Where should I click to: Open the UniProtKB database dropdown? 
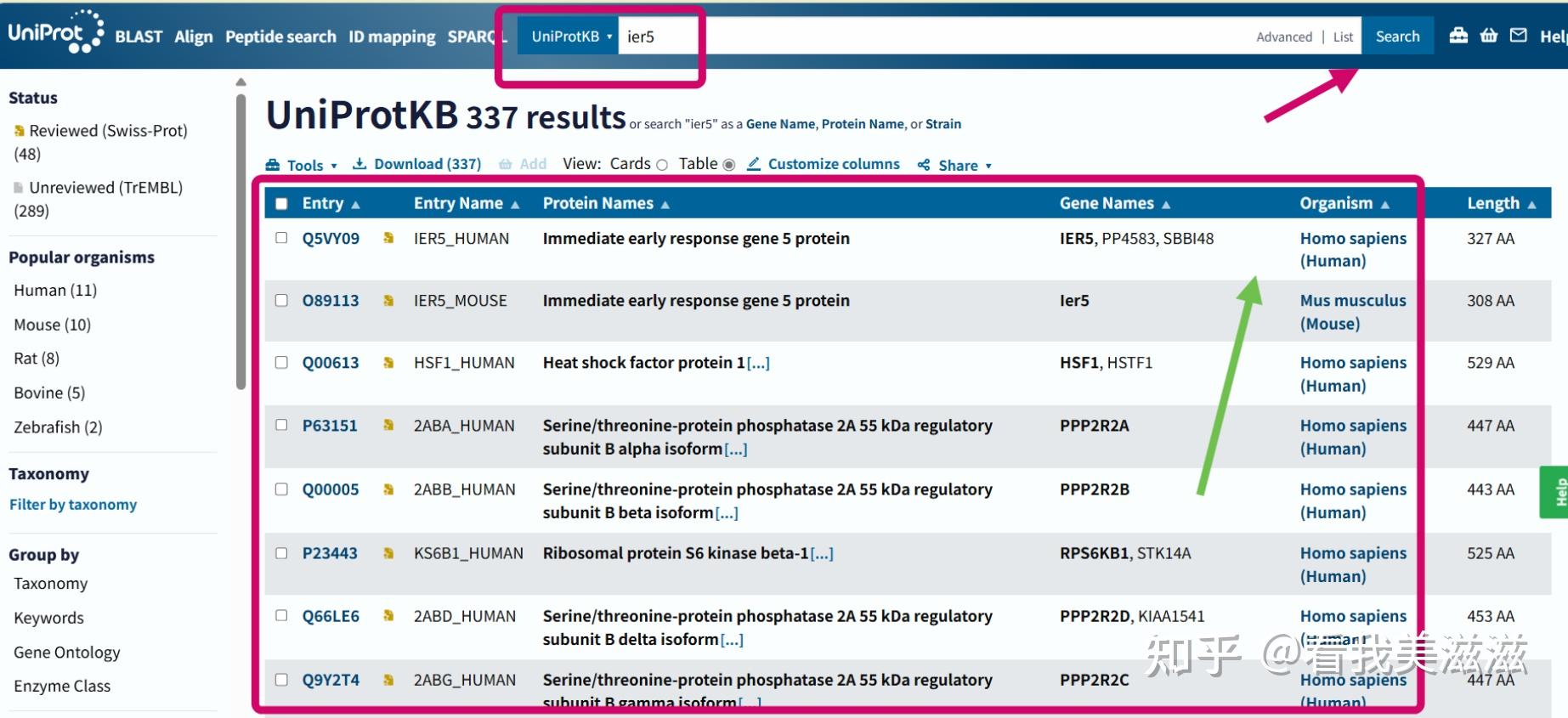568,37
